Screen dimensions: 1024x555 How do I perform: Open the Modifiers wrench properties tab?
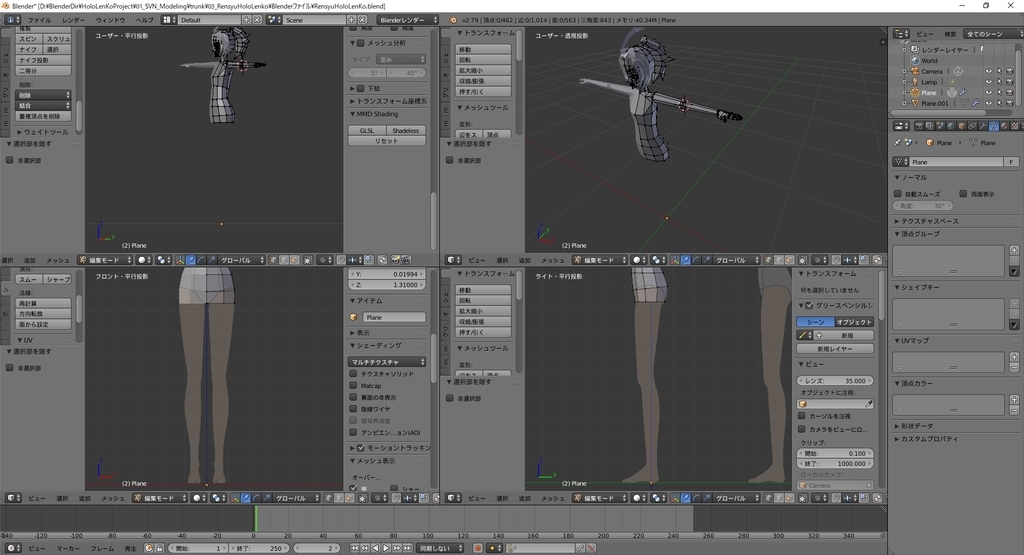click(x=983, y=126)
